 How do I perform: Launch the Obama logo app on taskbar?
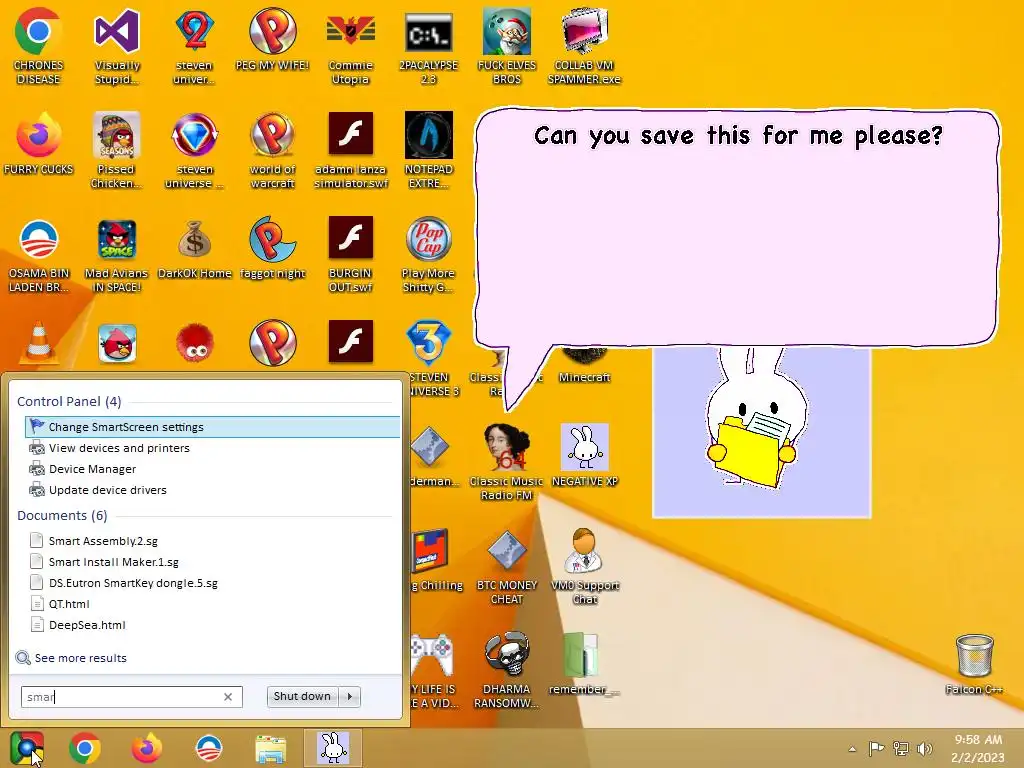click(209, 748)
